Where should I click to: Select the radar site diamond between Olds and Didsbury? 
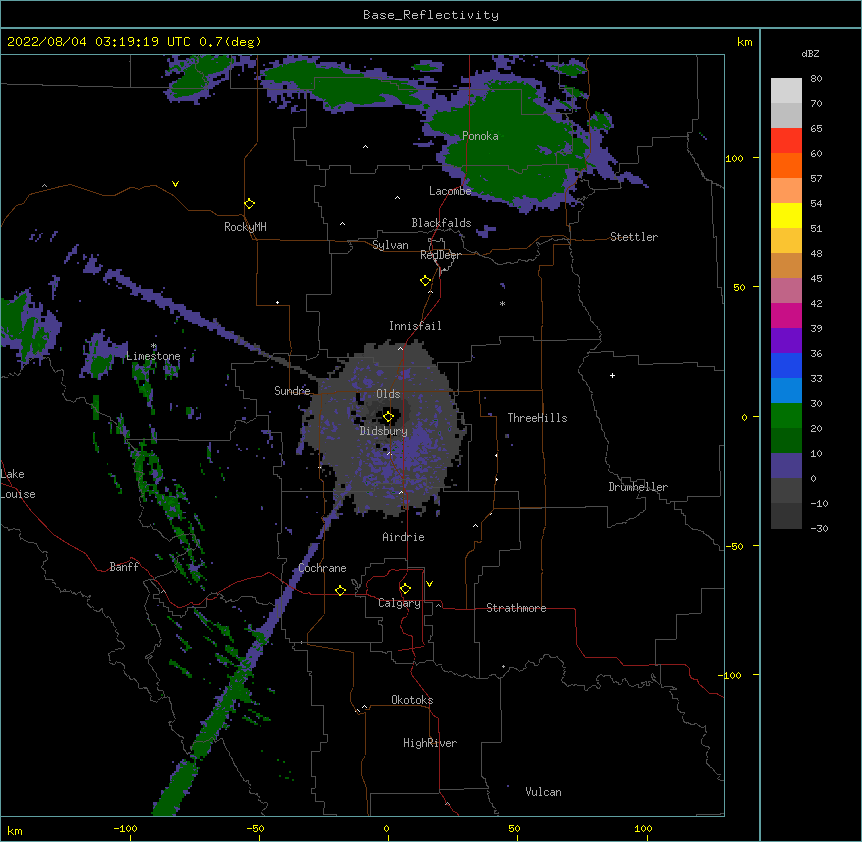point(388,417)
